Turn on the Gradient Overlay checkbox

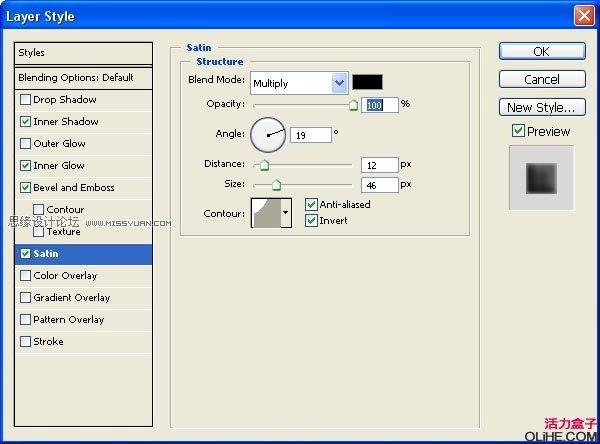pyautogui.click(x=25, y=297)
